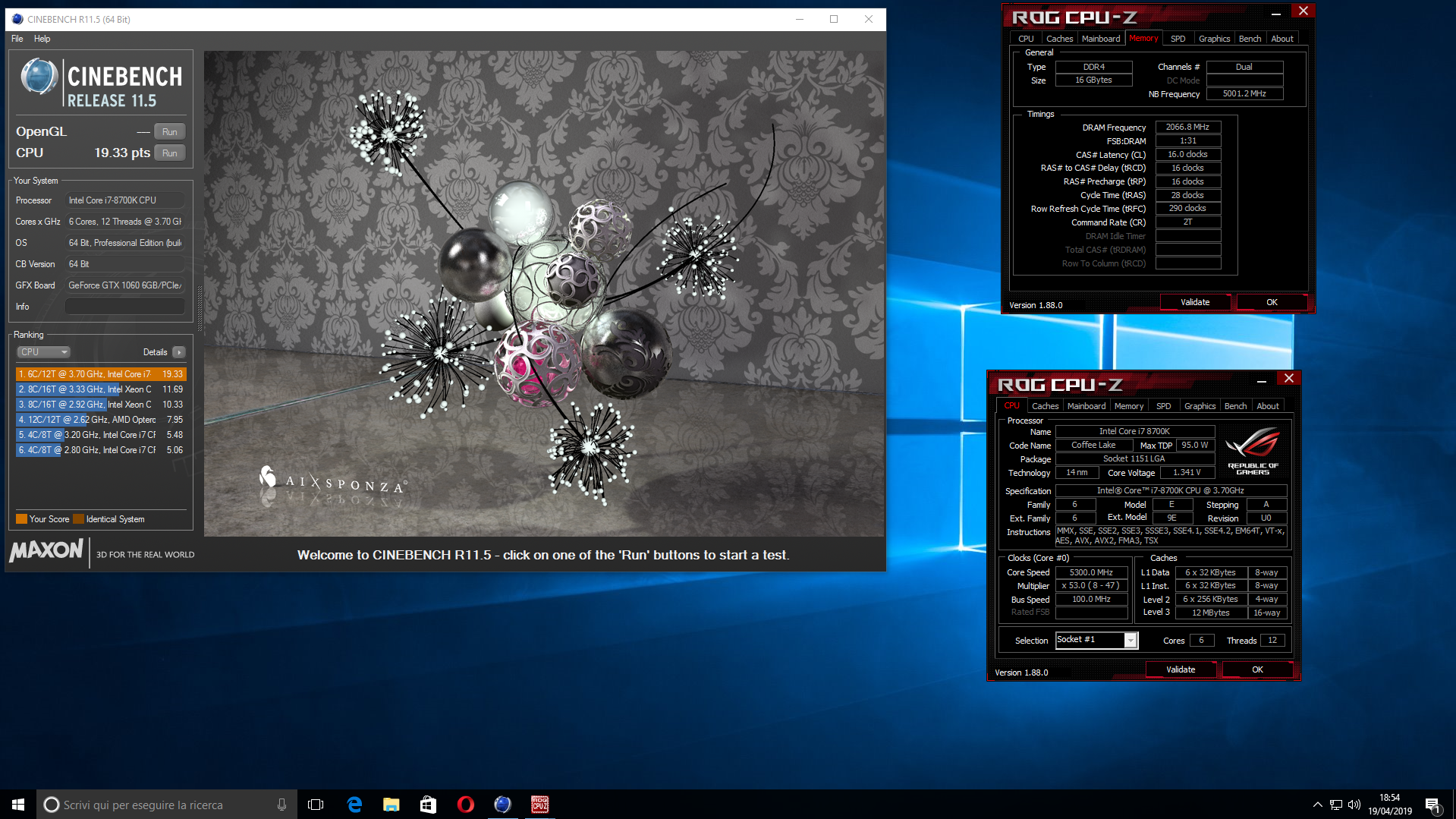Switch to Caches tab in lower CPU-Z window
1456x819 pixels.
coord(1045,406)
